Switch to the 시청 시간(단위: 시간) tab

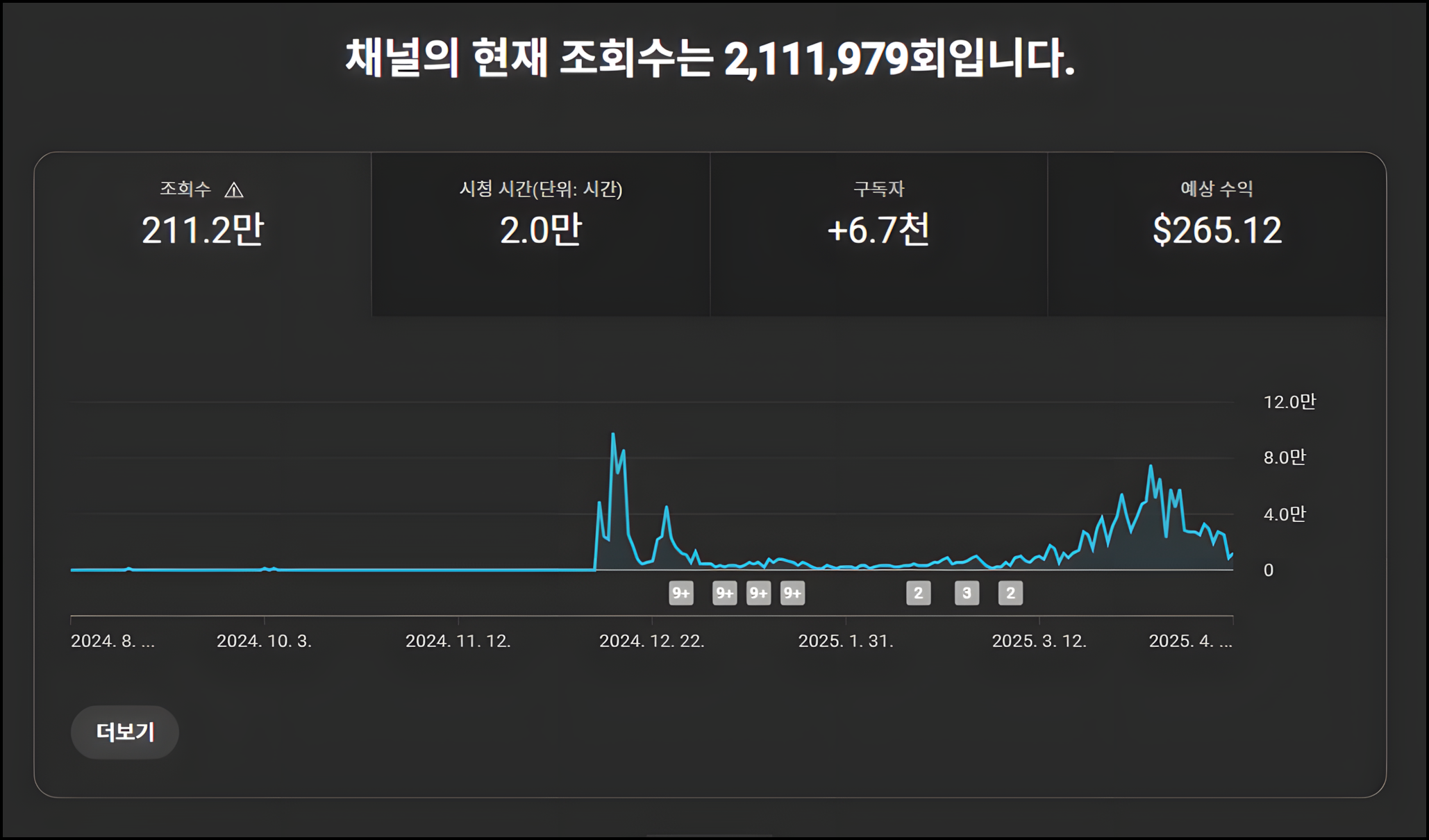540,230
